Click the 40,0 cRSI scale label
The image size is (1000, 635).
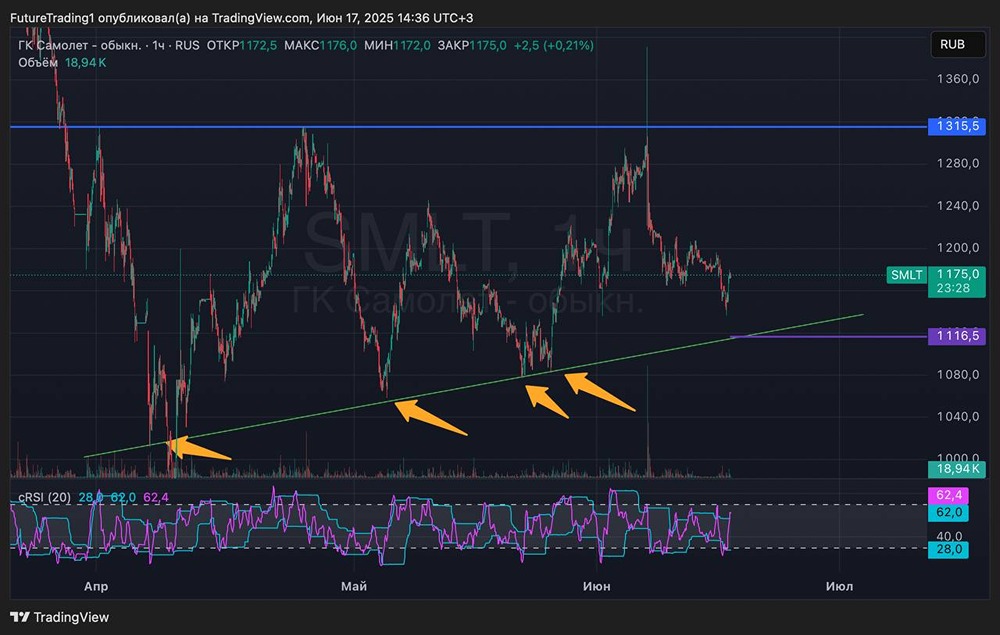pos(950,536)
